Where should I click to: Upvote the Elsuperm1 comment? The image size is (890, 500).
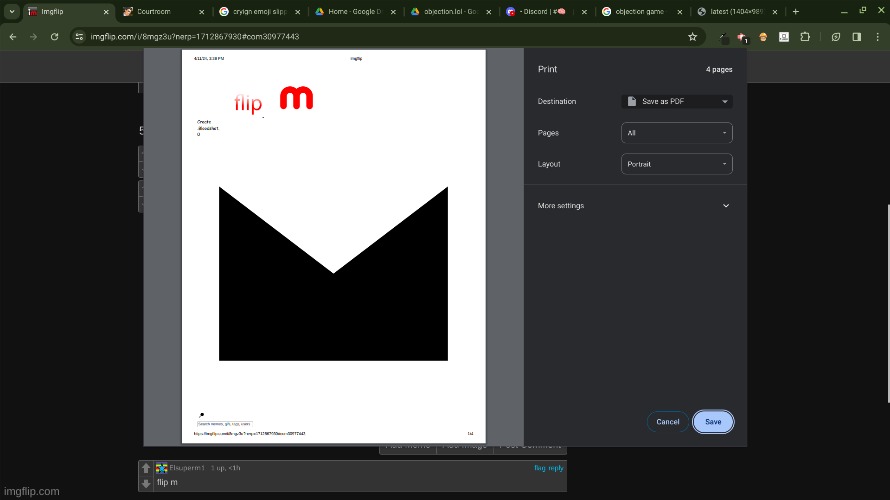coord(146,468)
